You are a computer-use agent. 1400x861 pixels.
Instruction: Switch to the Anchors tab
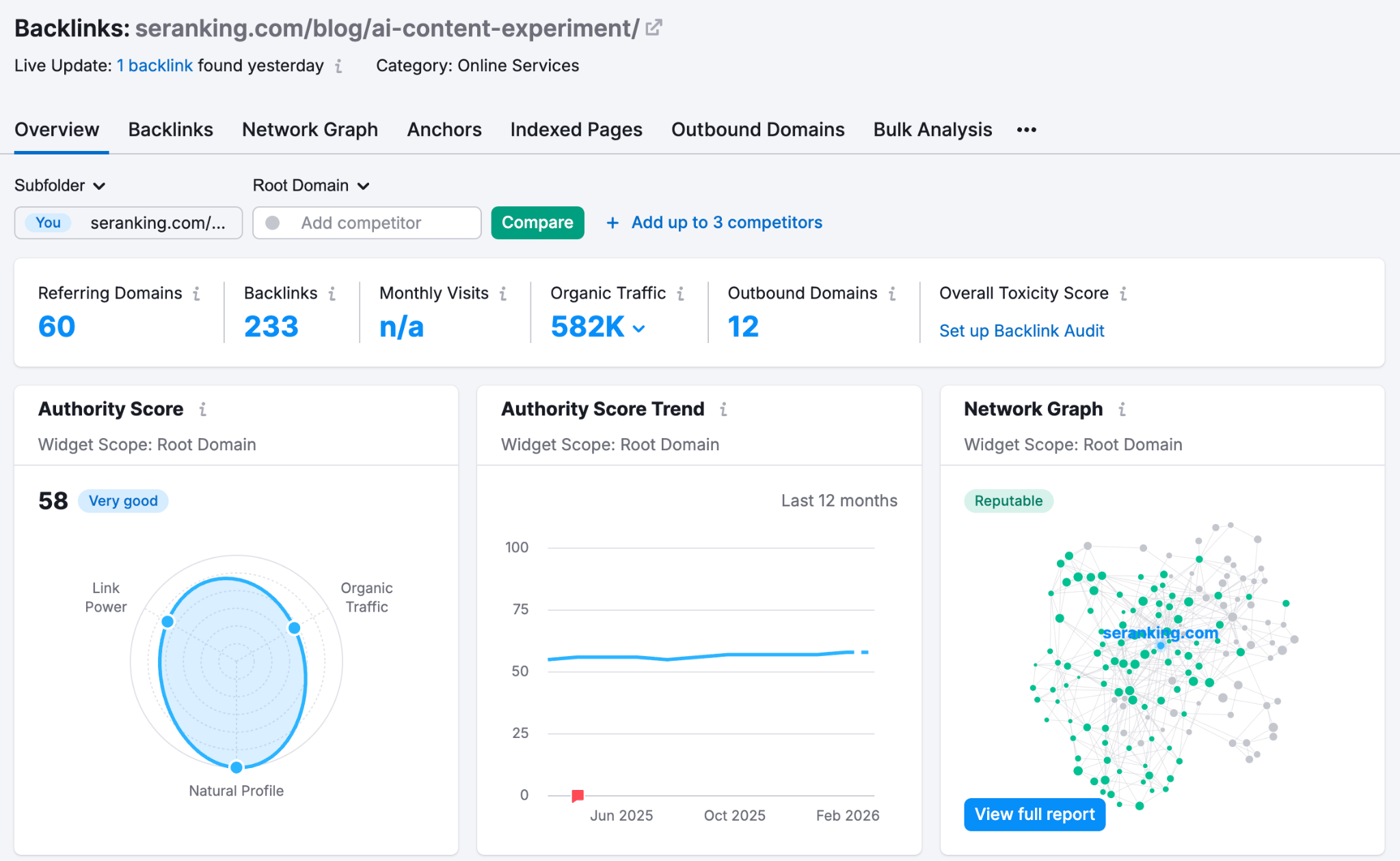444,130
